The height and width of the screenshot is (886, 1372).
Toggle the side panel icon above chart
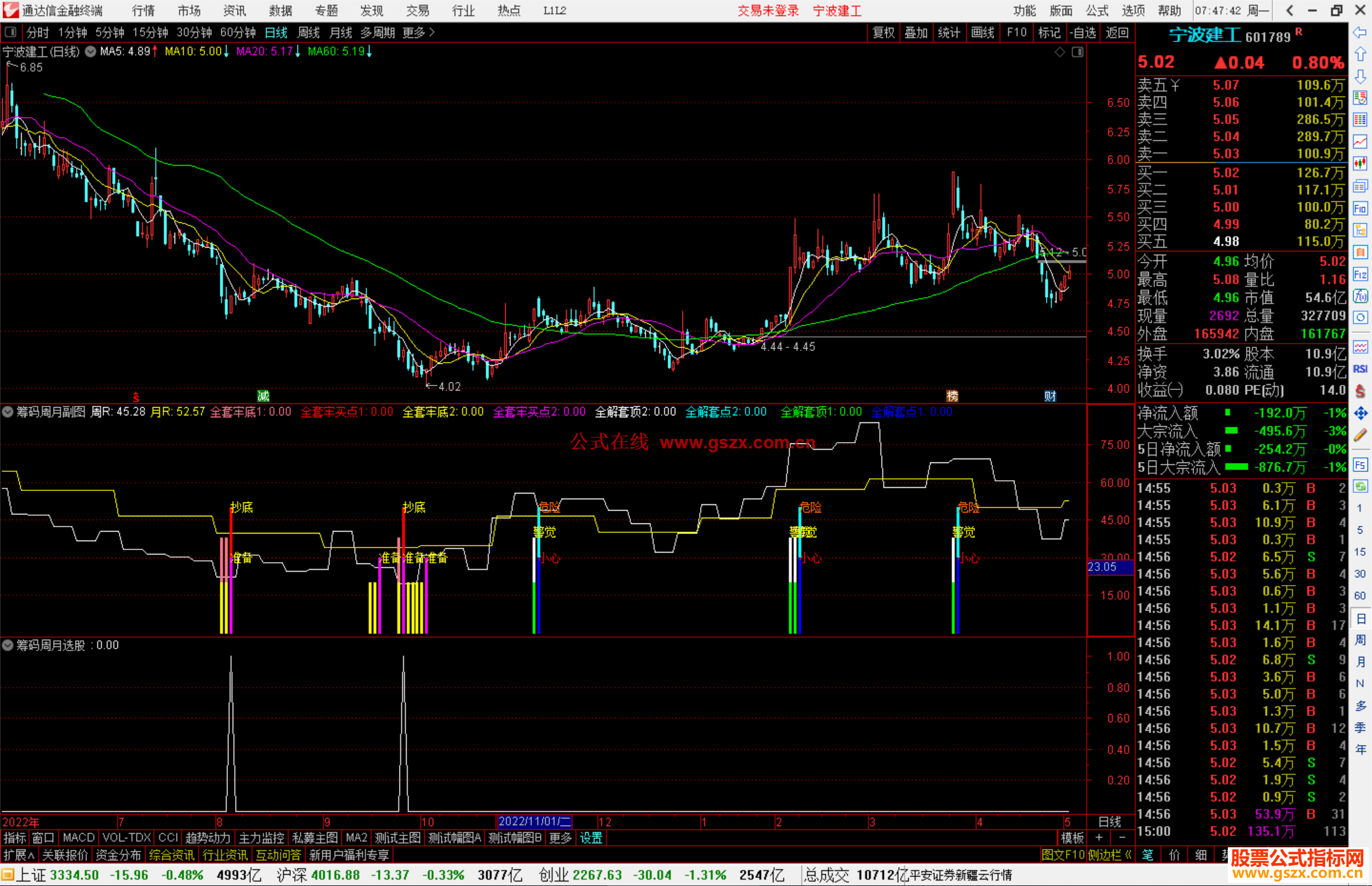point(1077,52)
